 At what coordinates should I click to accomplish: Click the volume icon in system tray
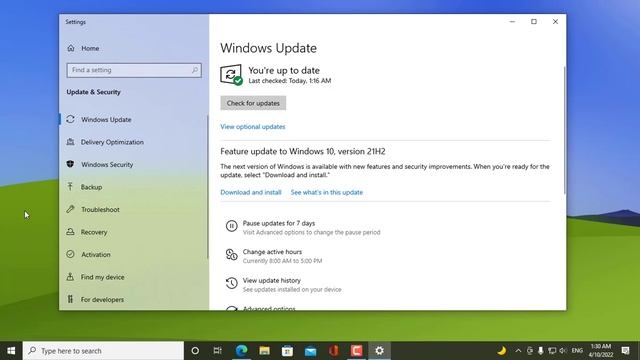point(563,351)
